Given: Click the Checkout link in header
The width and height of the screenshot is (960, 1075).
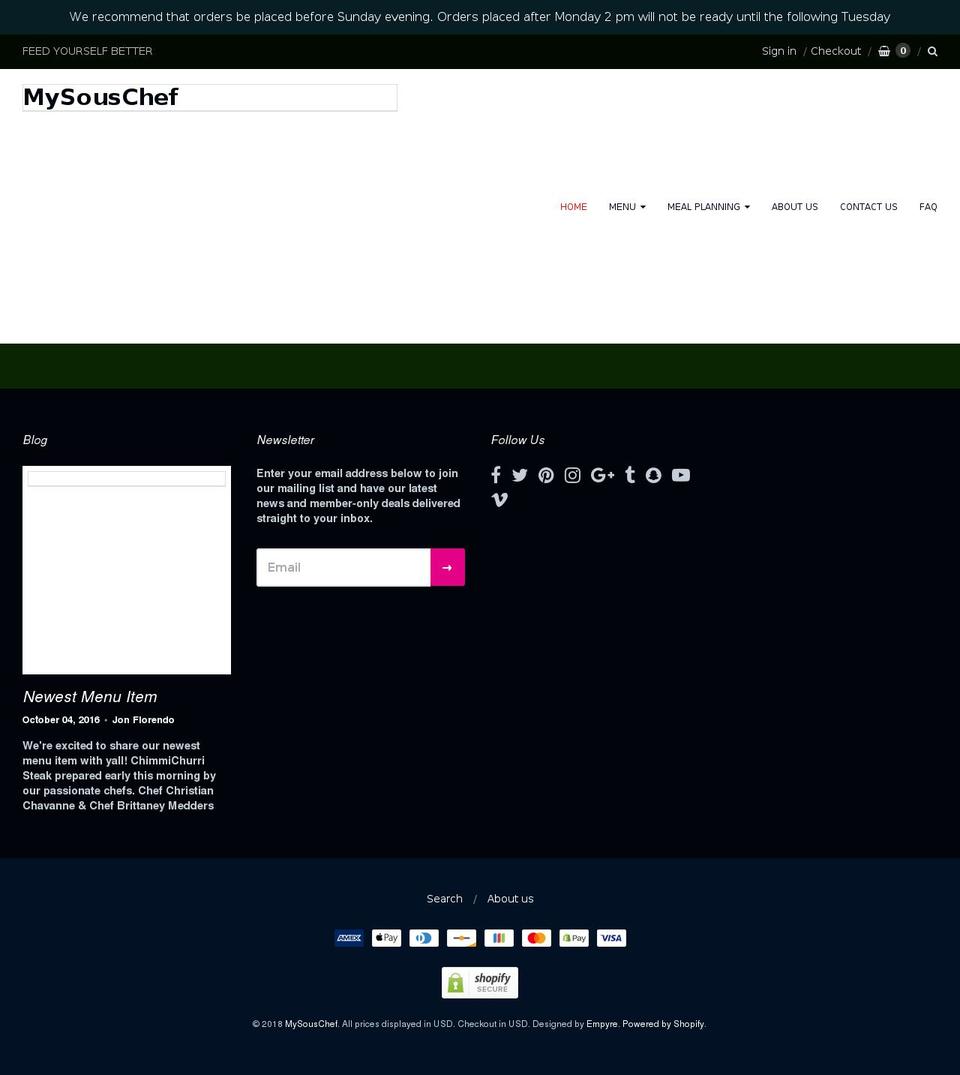Looking at the screenshot, I should tap(835, 51).
